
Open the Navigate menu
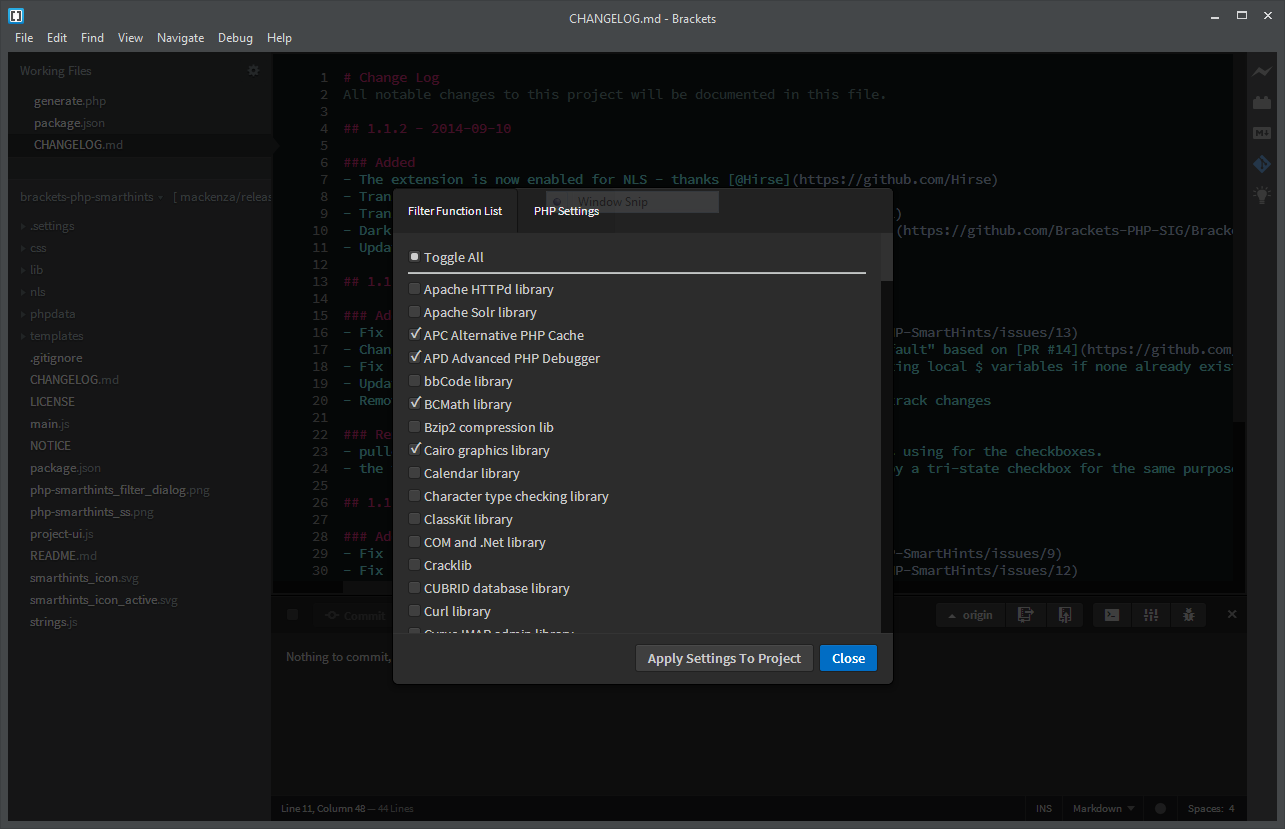(180, 38)
